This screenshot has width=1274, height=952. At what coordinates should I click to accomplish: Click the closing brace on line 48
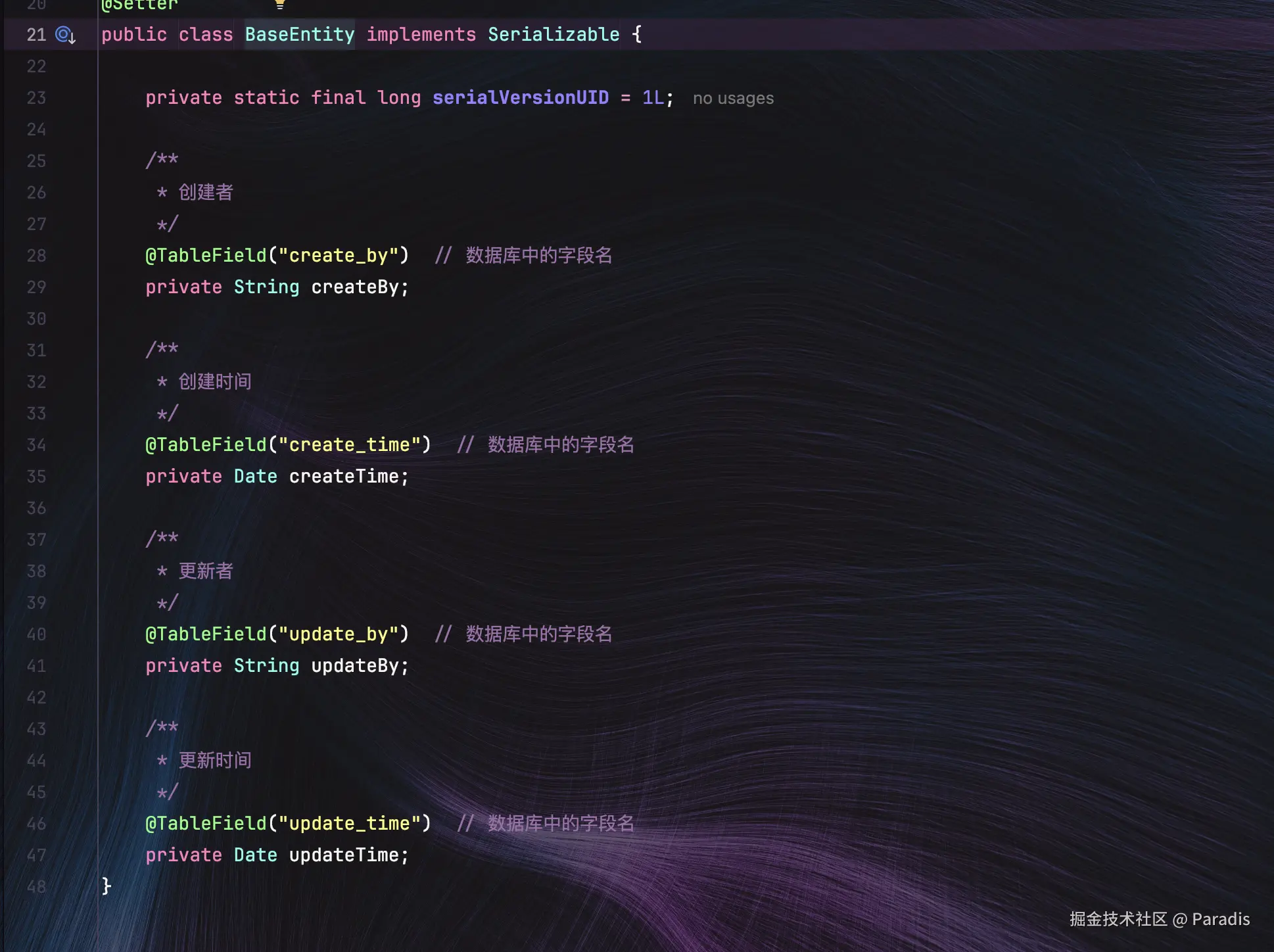tap(106, 886)
